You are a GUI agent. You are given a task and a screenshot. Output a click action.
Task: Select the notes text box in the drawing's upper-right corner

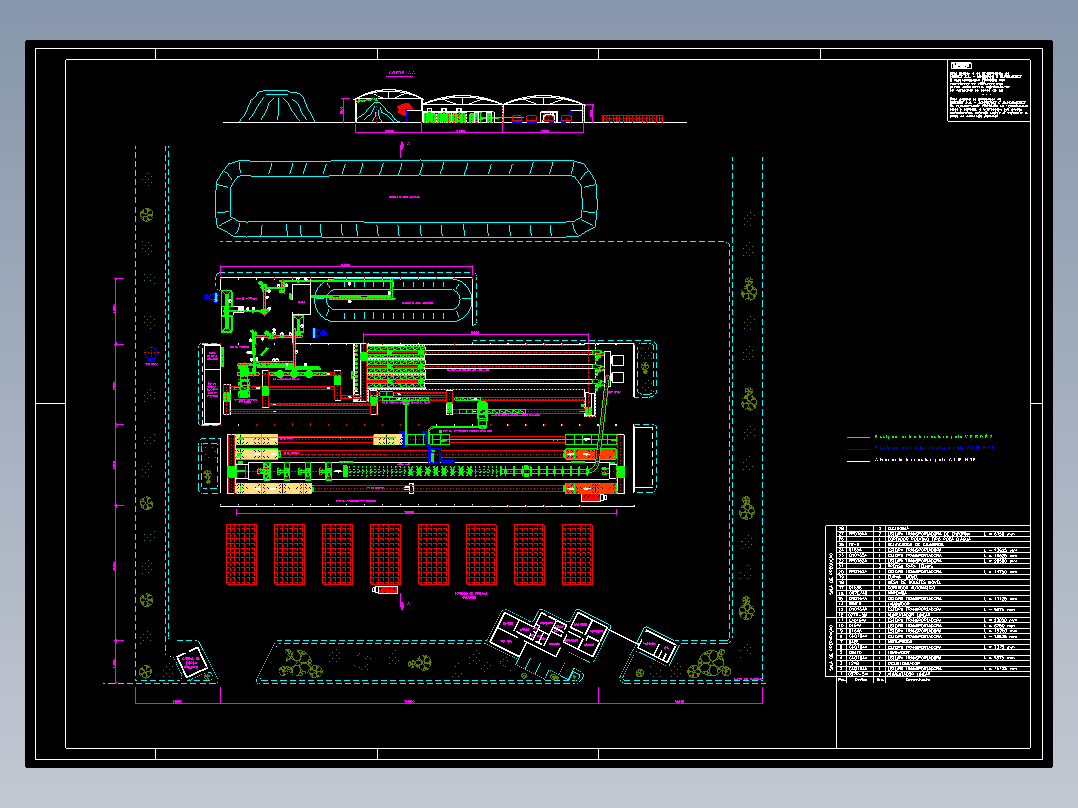pyautogui.click(x=989, y=91)
